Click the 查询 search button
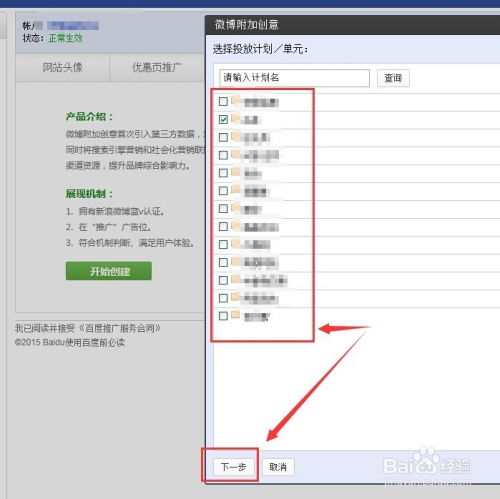 point(393,78)
